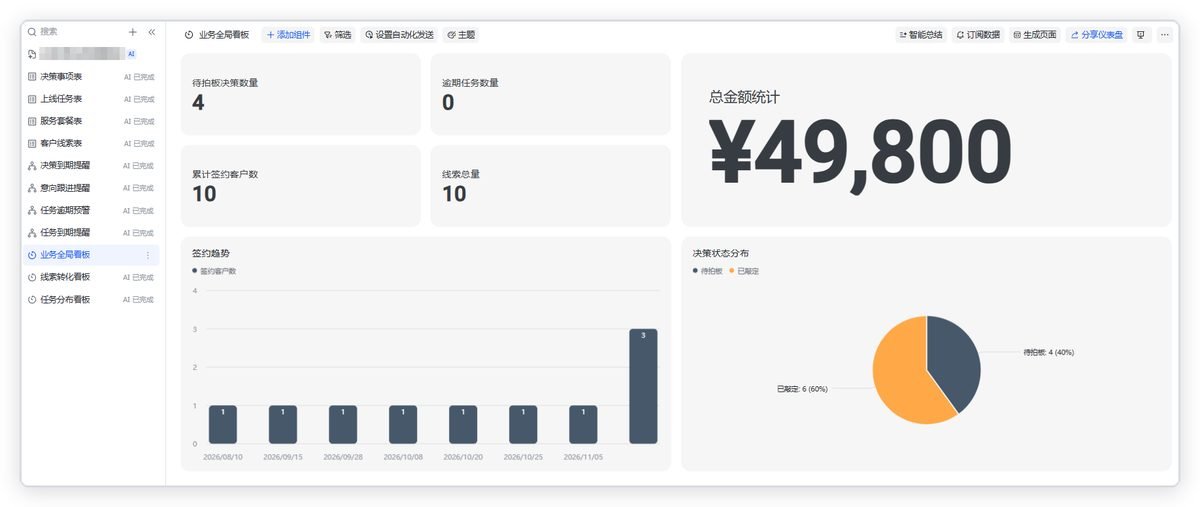1200x507 pixels.
Task: Open 任务到期提醒 workflow
Action: click(x=91, y=232)
